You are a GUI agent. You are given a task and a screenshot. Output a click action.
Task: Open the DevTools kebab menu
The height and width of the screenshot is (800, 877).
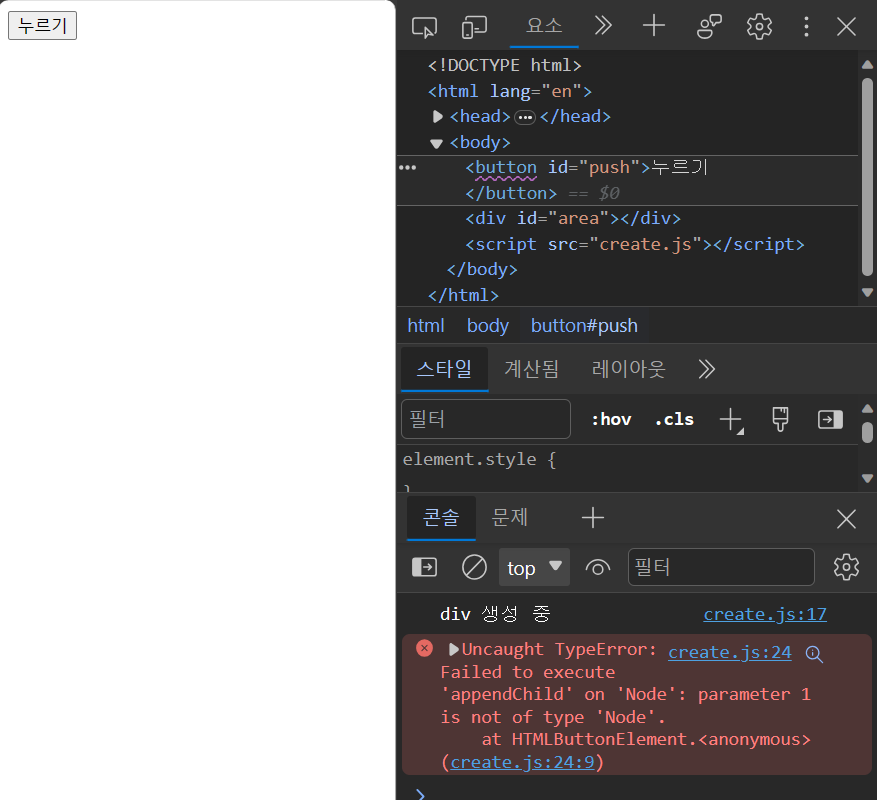pyautogui.click(x=806, y=26)
